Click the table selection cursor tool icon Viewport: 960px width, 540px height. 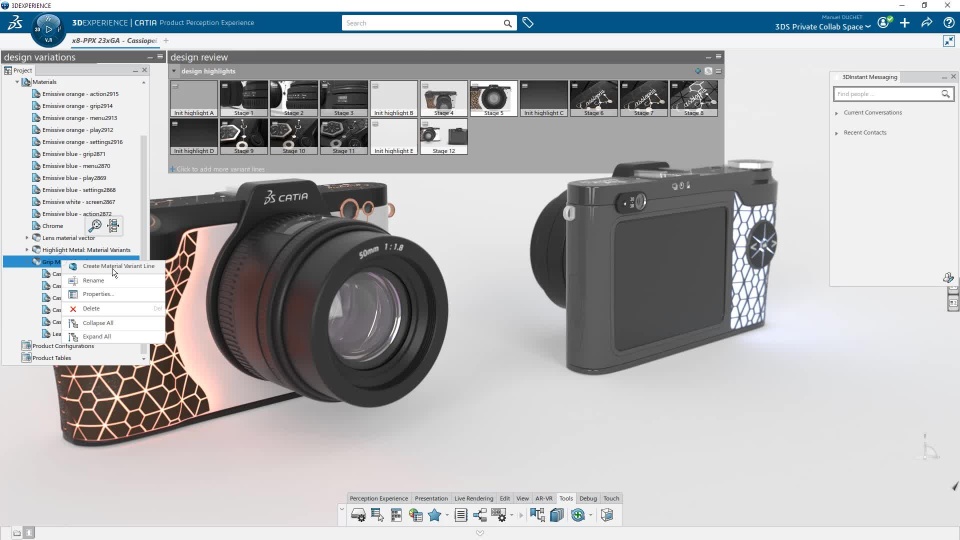point(377,516)
